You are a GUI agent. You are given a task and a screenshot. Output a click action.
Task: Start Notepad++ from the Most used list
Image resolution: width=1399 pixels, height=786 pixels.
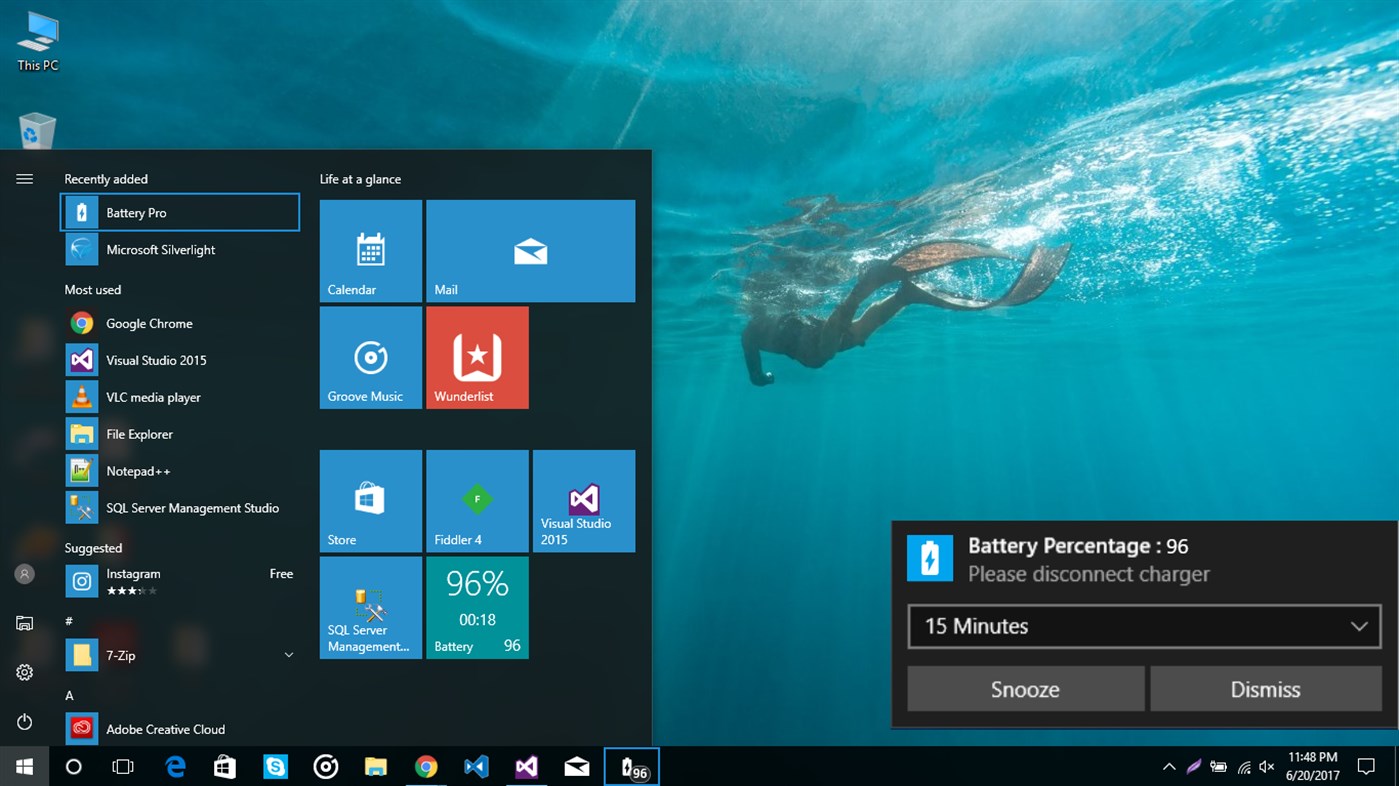(137, 470)
